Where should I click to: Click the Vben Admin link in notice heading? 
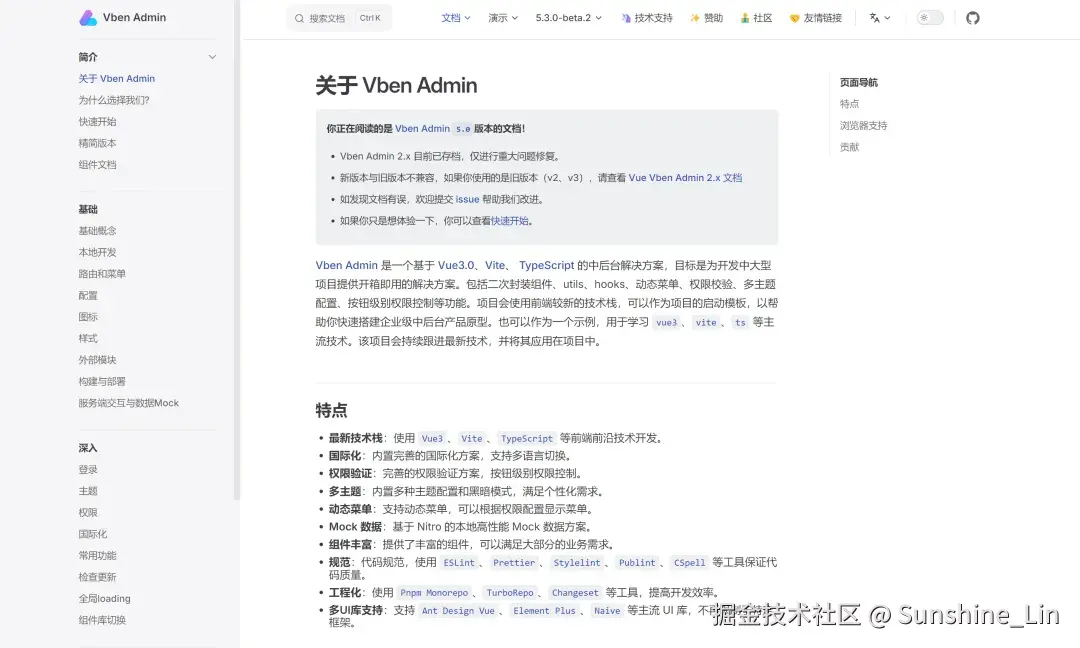pyautogui.click(x=422, y=129)
